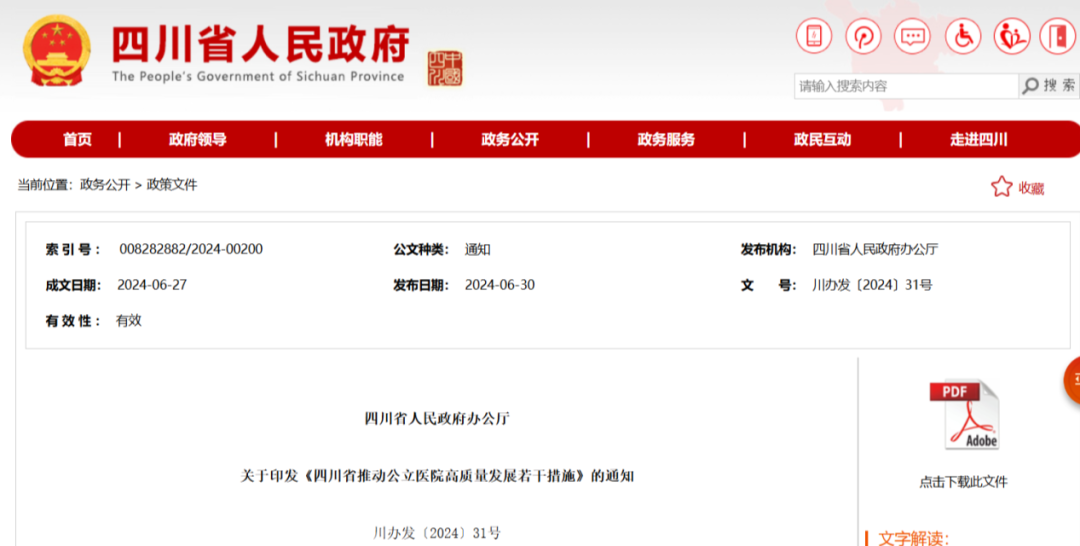Screen dimensions: 1080x546
Task: Click the 发布机构 label
Action: (x=769, y=249)
